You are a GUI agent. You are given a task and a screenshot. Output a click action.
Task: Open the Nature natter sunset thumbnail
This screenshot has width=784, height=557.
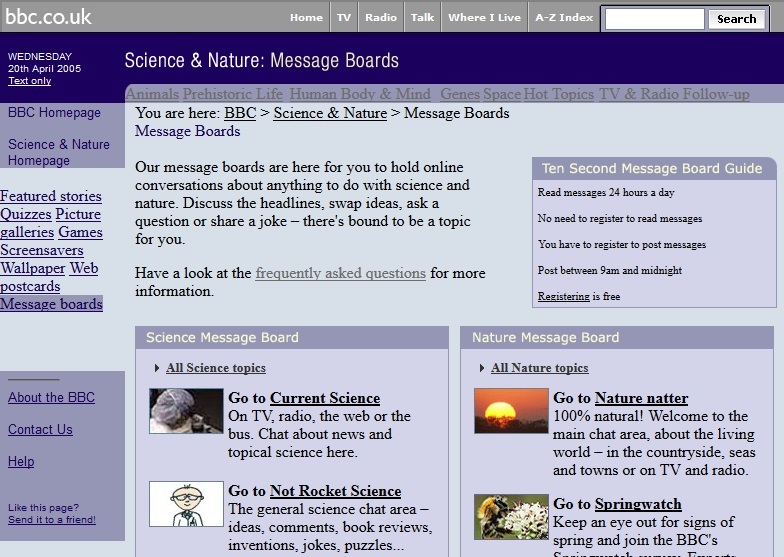511,410
